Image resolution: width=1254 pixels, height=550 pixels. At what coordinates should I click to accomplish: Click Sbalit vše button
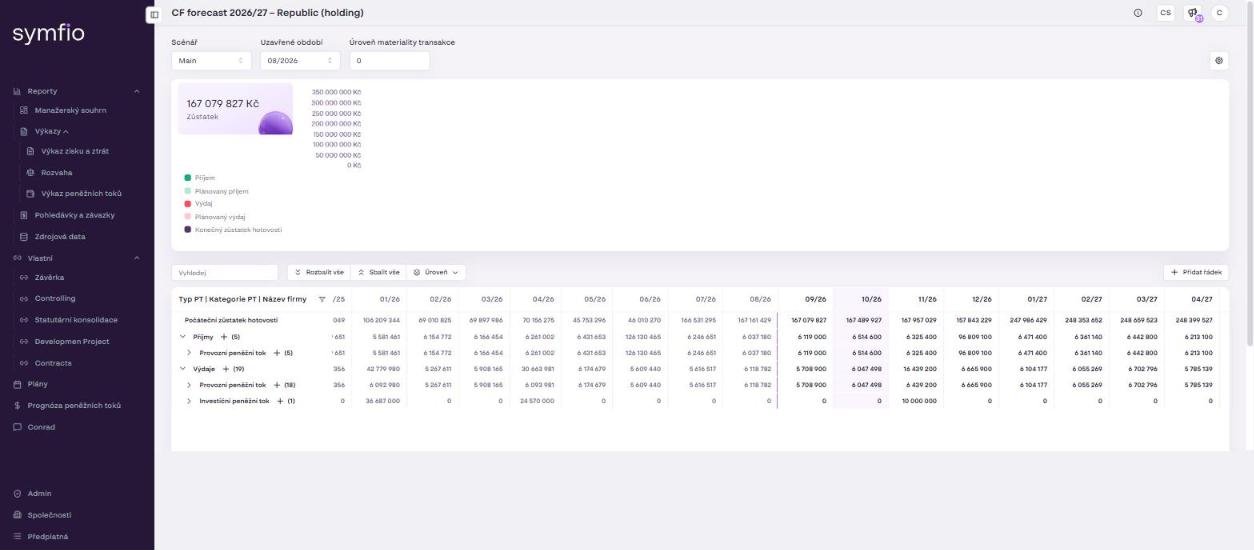[378, 272]
